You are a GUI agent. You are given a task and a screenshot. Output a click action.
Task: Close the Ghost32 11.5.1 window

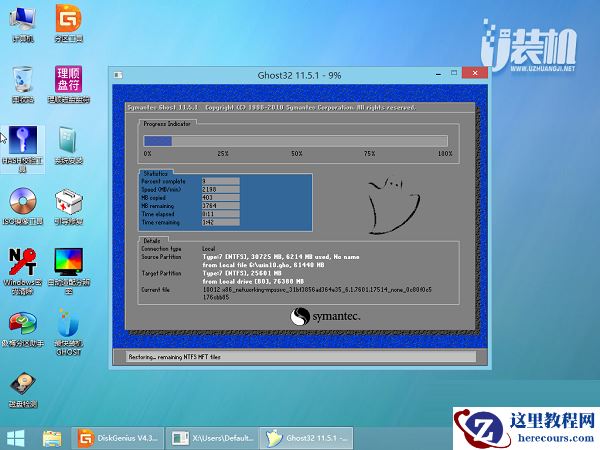point(475,73)
